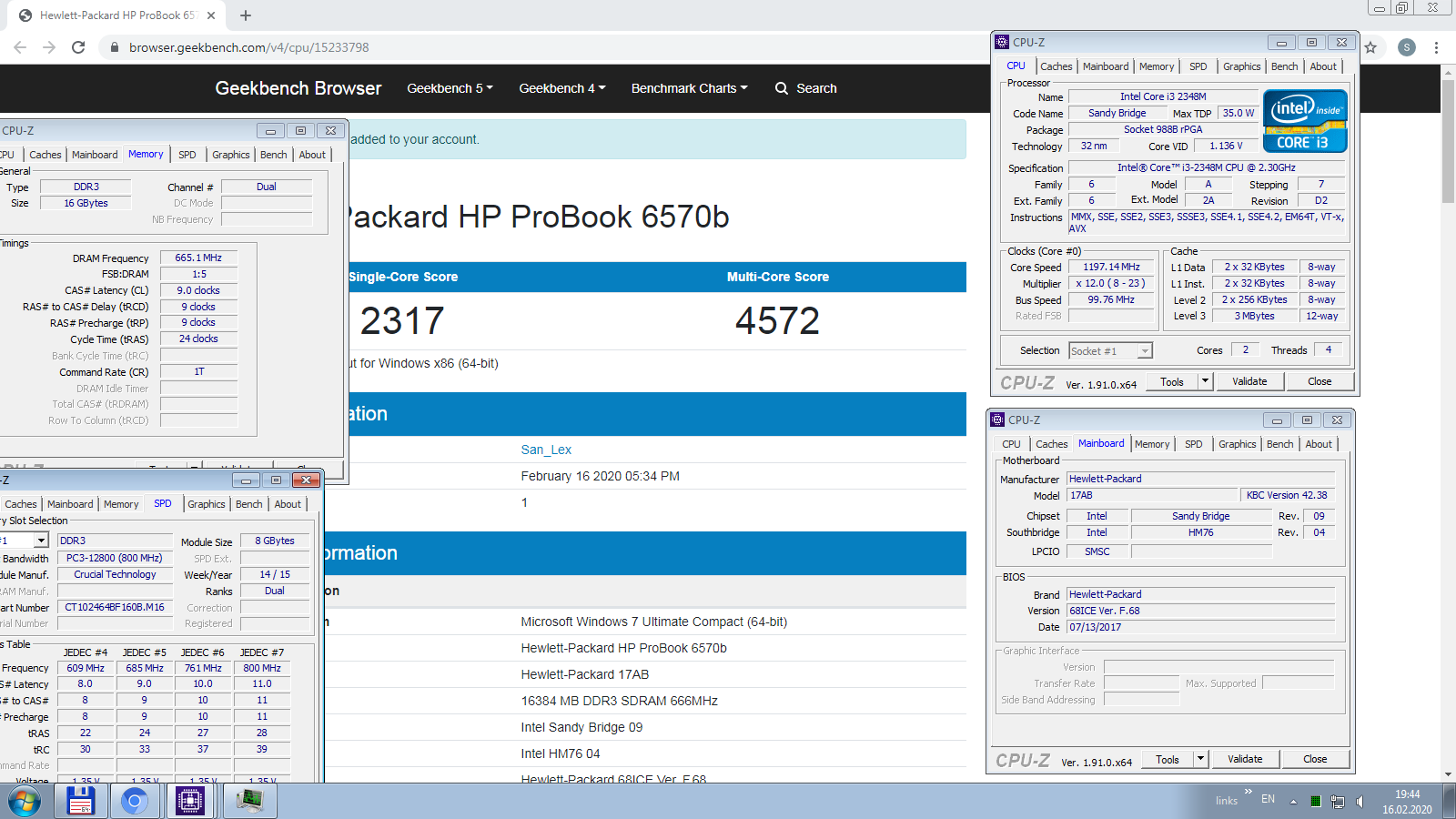Close the Hewlett-Packard HP ProBook browser tab
The width and height of the screenshot is (1456, 819).
(211, 15)
